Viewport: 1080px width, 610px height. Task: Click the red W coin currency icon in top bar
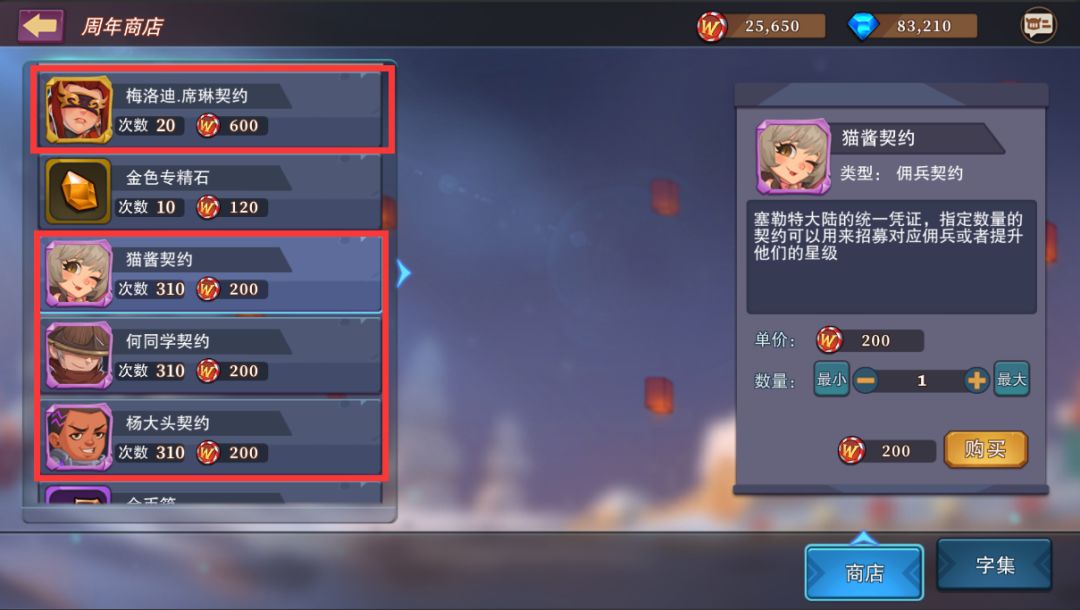pos(712,27)
